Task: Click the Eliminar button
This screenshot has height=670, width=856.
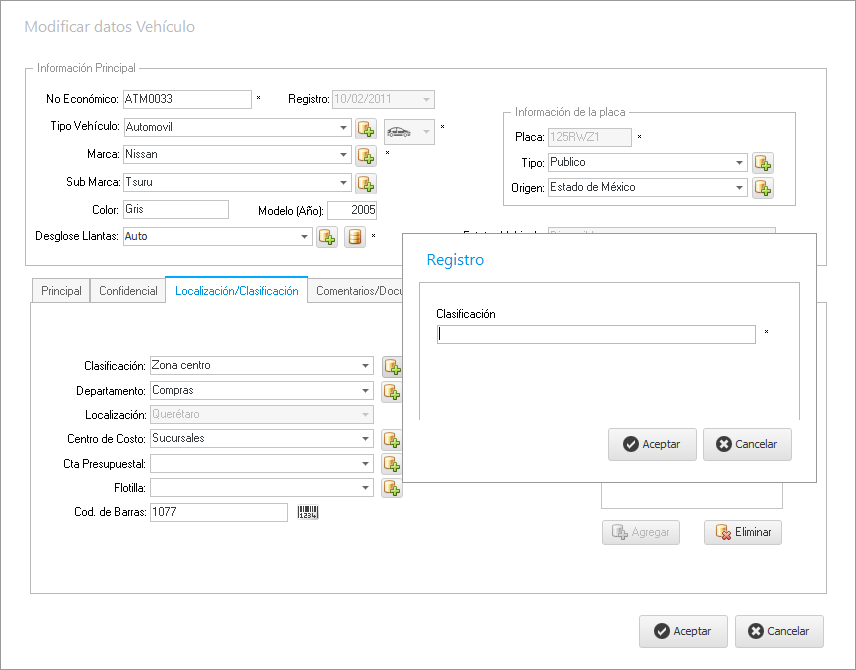Action: pos(742,532)
